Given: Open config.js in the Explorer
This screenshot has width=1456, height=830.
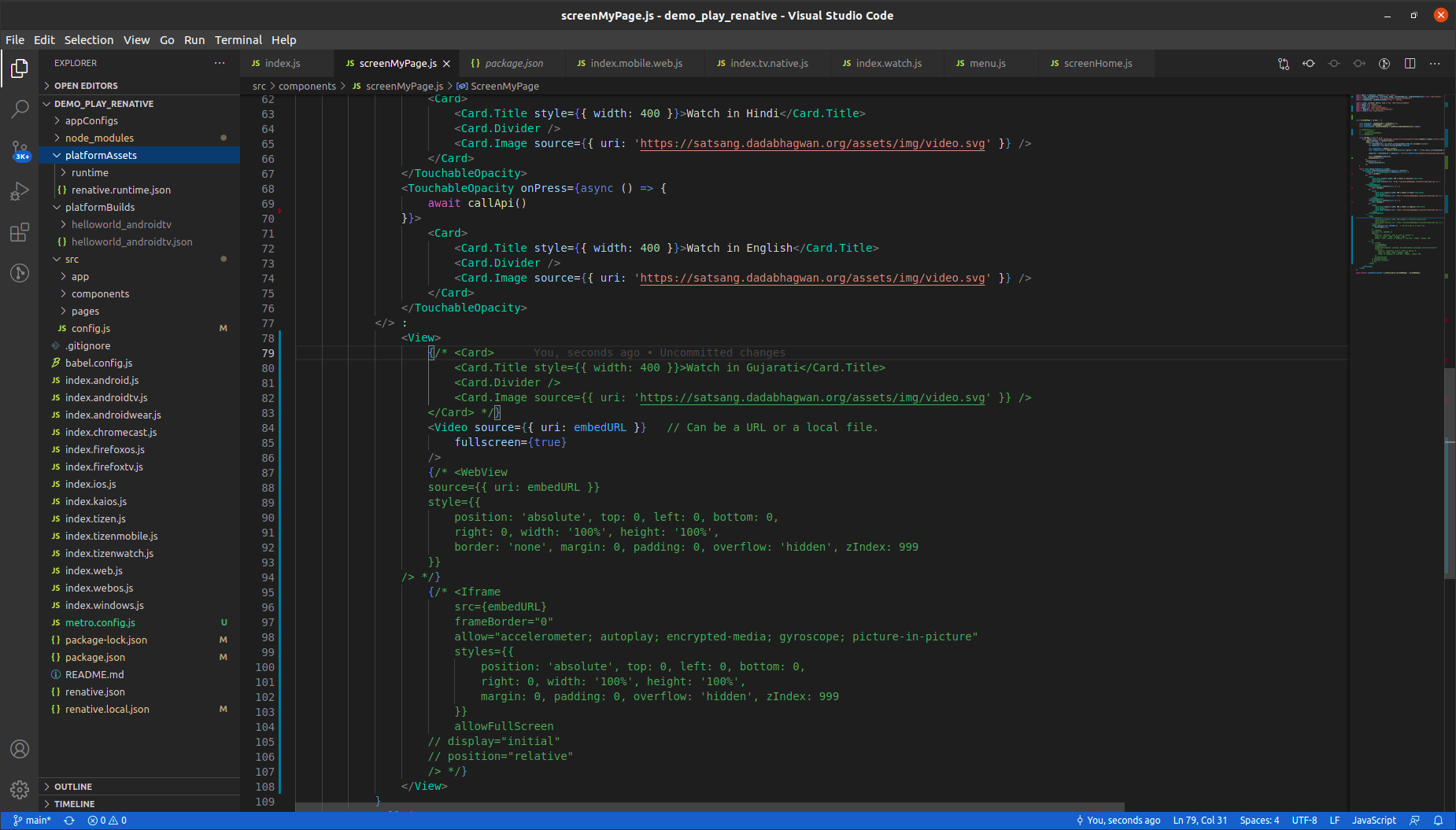Looking at the screenshot, I should (x=139, y=329).
